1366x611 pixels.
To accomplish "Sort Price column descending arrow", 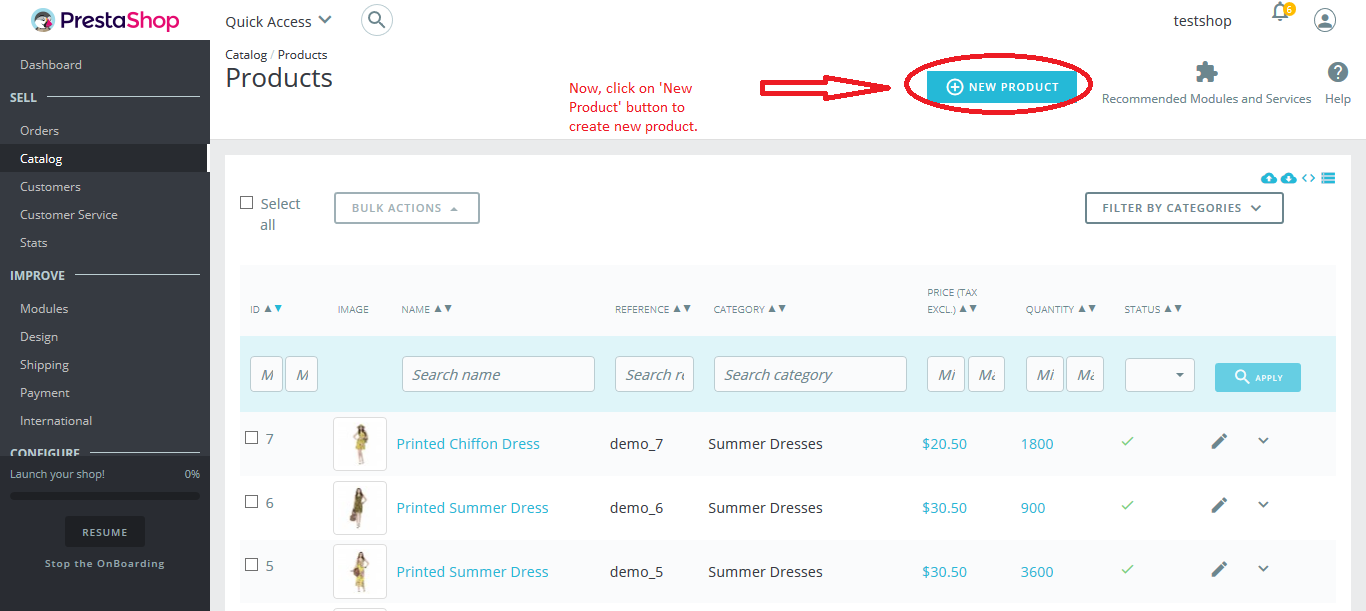I will tap(973, 309).
